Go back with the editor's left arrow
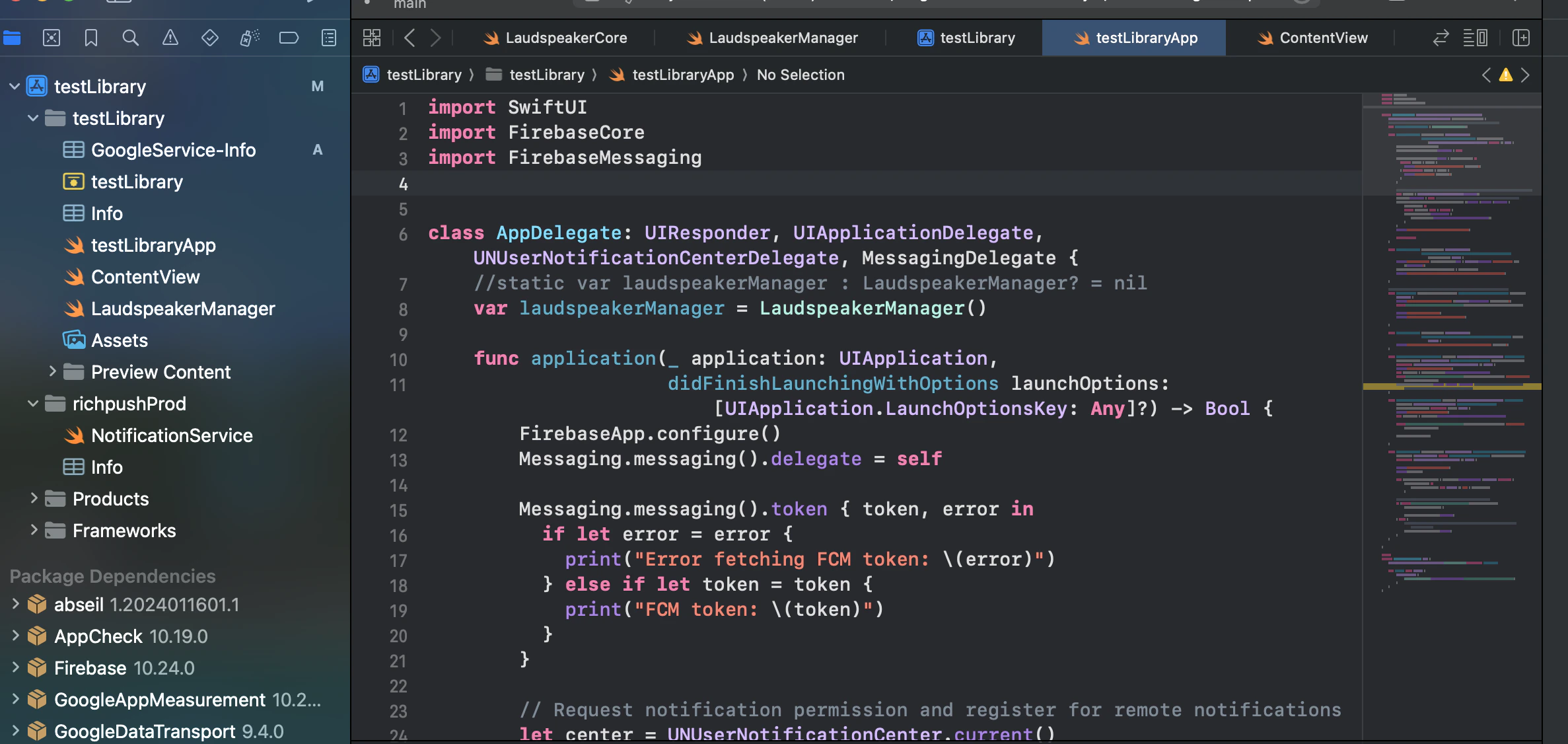This screenshot has width=1568, height=744. click(x=410, y=38)
